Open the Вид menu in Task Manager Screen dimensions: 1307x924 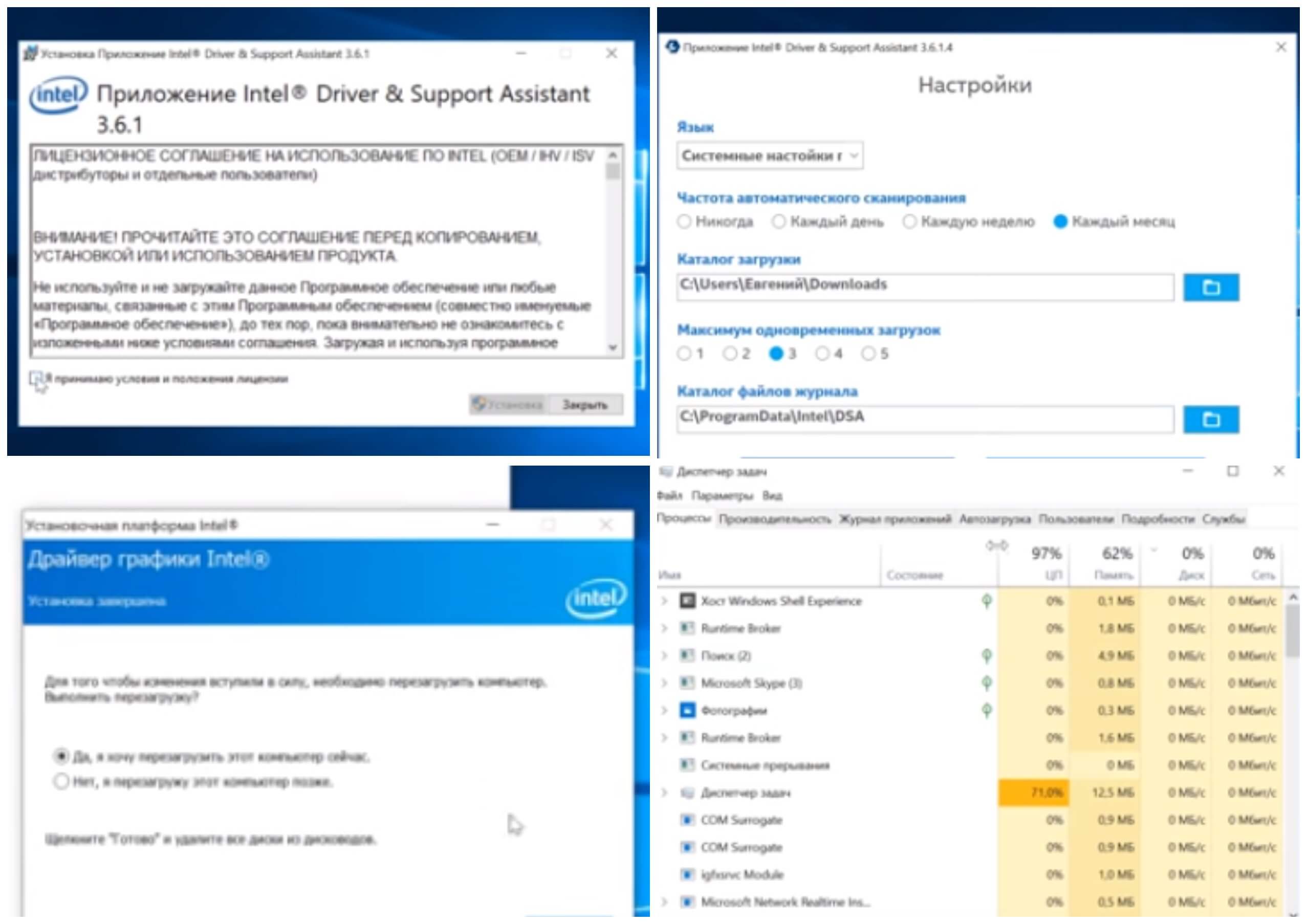[772, 496]
